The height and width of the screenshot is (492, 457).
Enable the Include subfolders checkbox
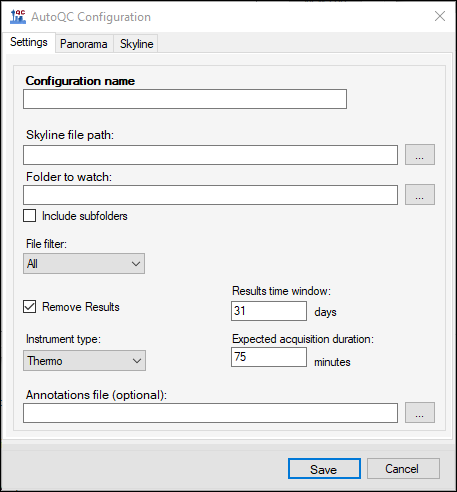click(30, 216)
